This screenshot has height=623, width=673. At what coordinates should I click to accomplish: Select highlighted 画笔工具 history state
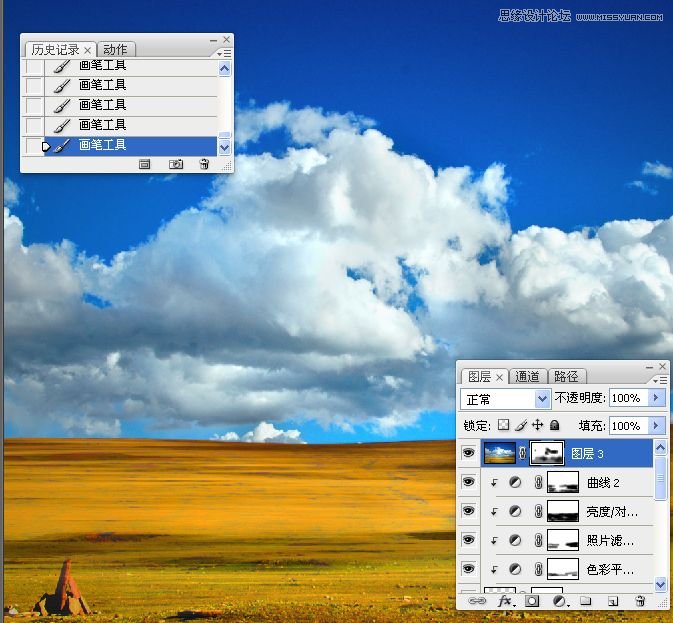(130, 146)
